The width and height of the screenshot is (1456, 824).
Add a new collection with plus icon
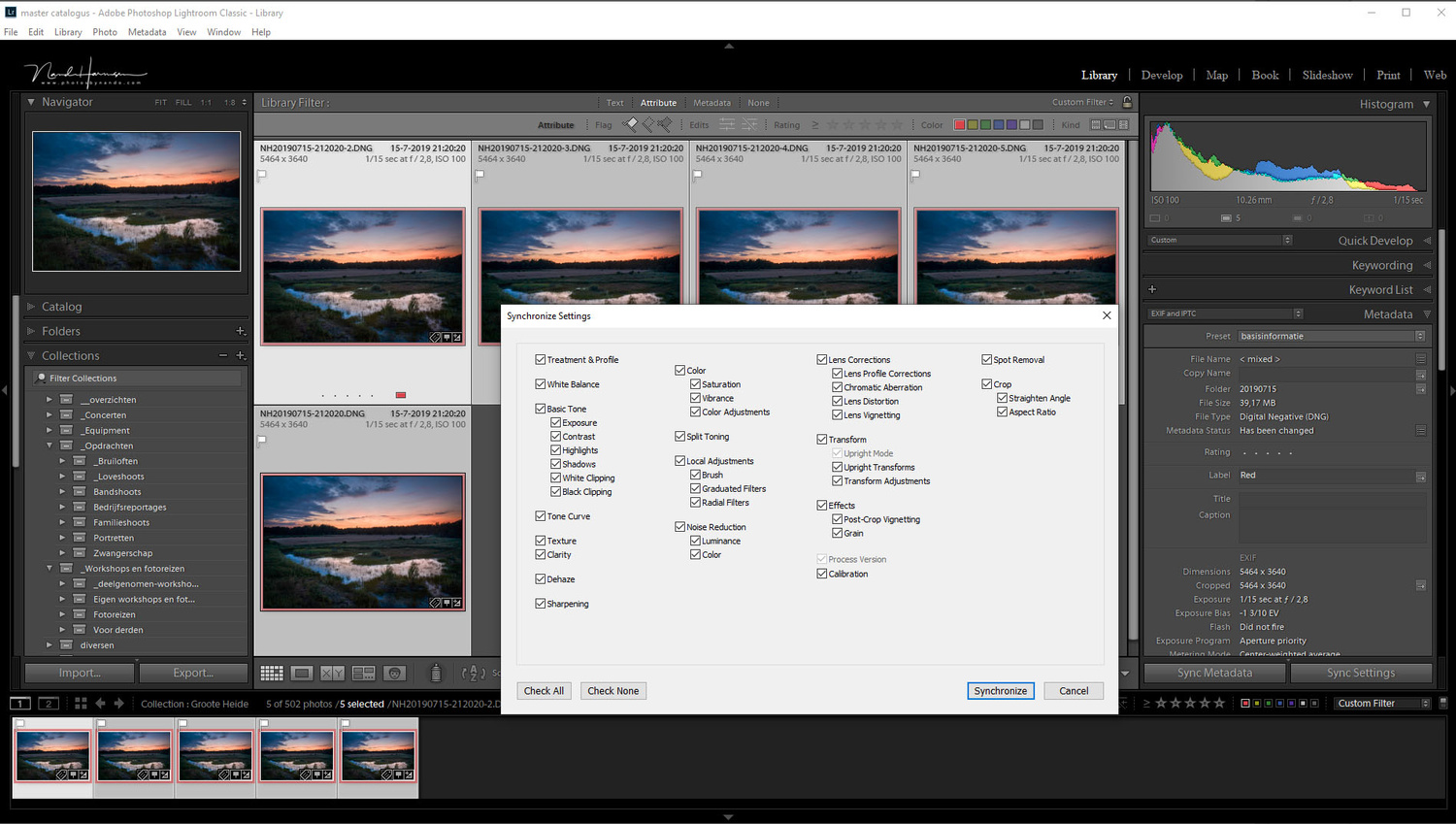[241, 355]
